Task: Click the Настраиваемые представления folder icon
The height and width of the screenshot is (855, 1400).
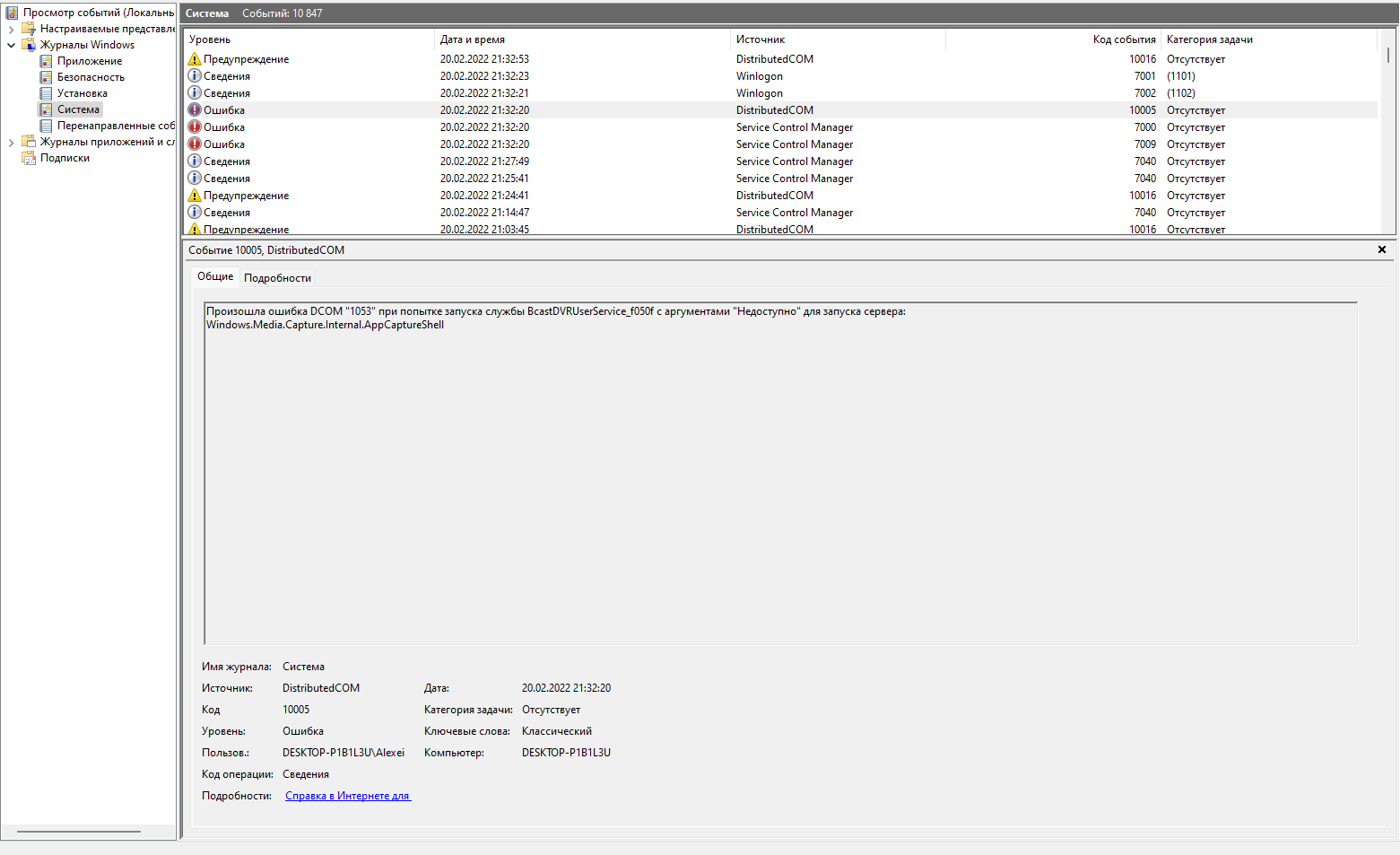Action: pyautogui.click(x=29, y=29)
